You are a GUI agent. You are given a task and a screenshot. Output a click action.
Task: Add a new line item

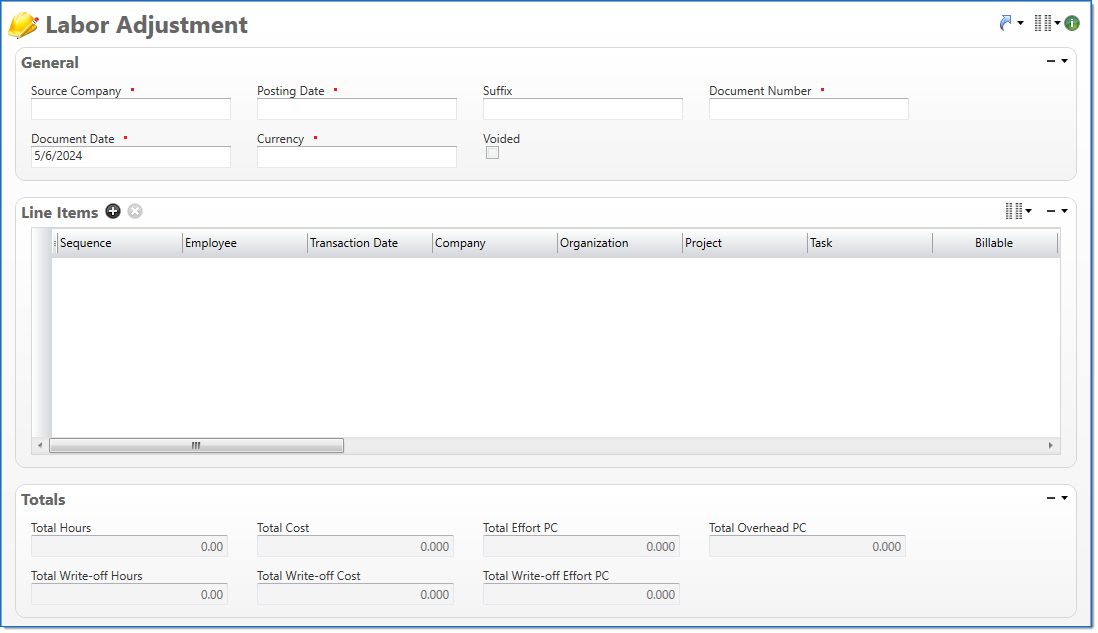pos(113,211)
